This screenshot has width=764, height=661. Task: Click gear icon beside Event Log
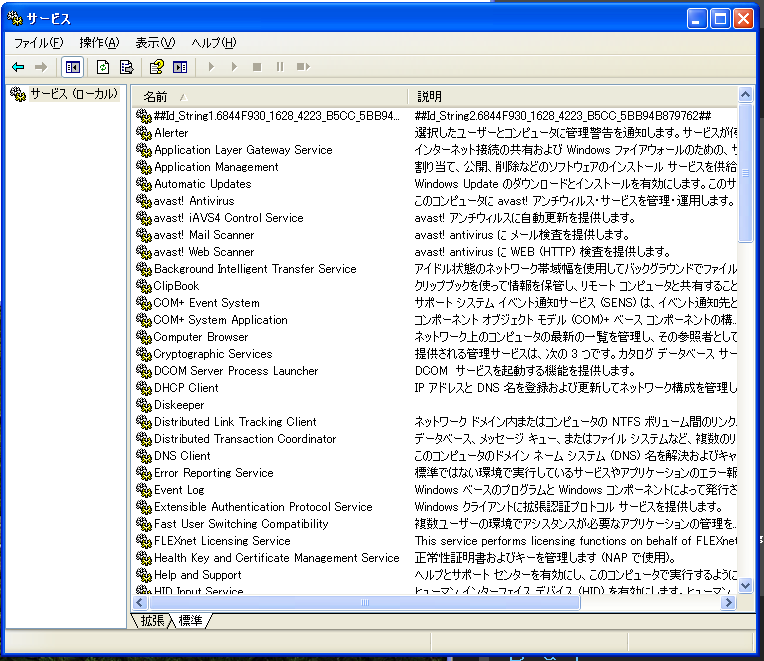click(144, 490)
